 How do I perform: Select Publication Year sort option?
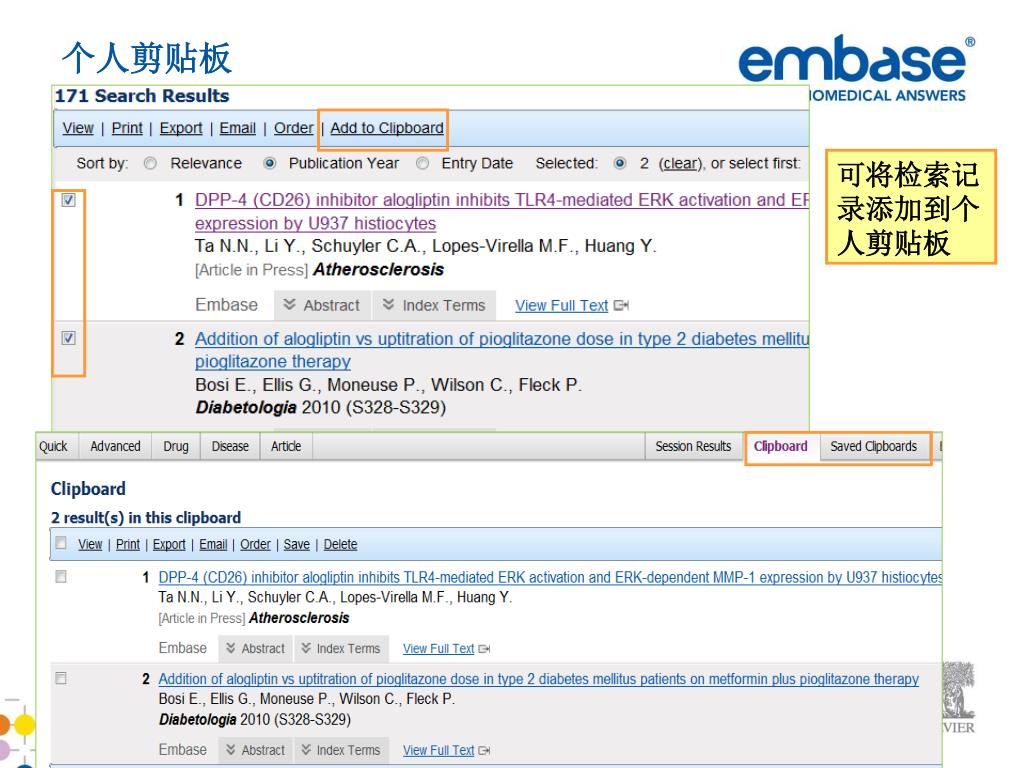269,163
